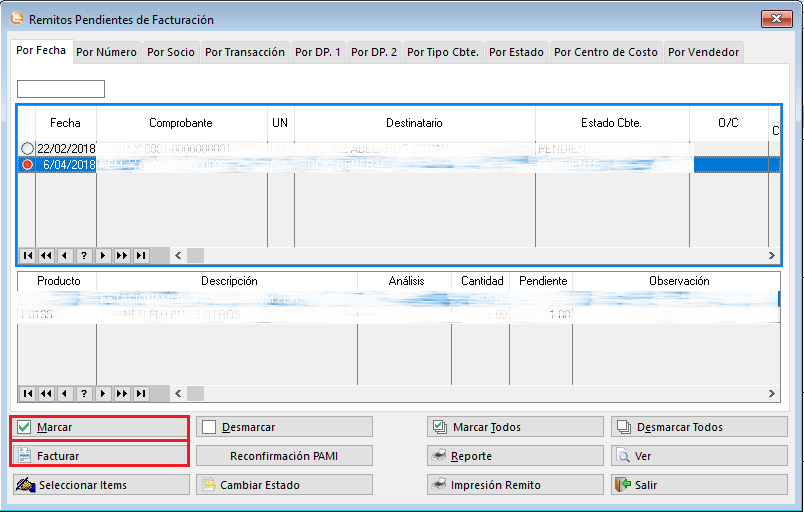This screenshot has height=512, width=804.
Task: Switch to the Por Socio tab
Action: [171, 52]
